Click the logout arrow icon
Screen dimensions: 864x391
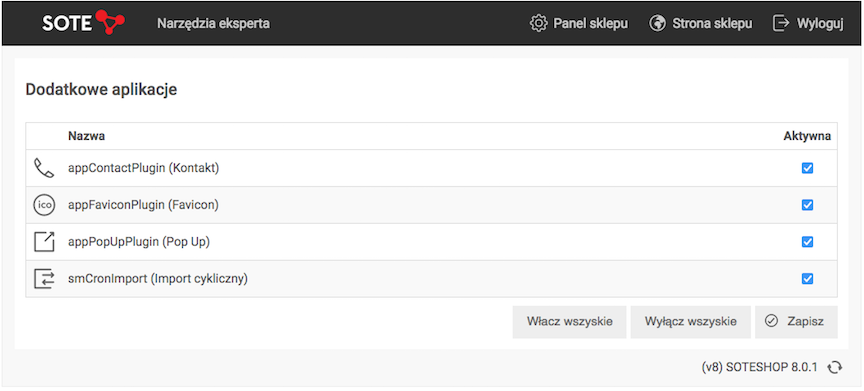pos(781,23)
